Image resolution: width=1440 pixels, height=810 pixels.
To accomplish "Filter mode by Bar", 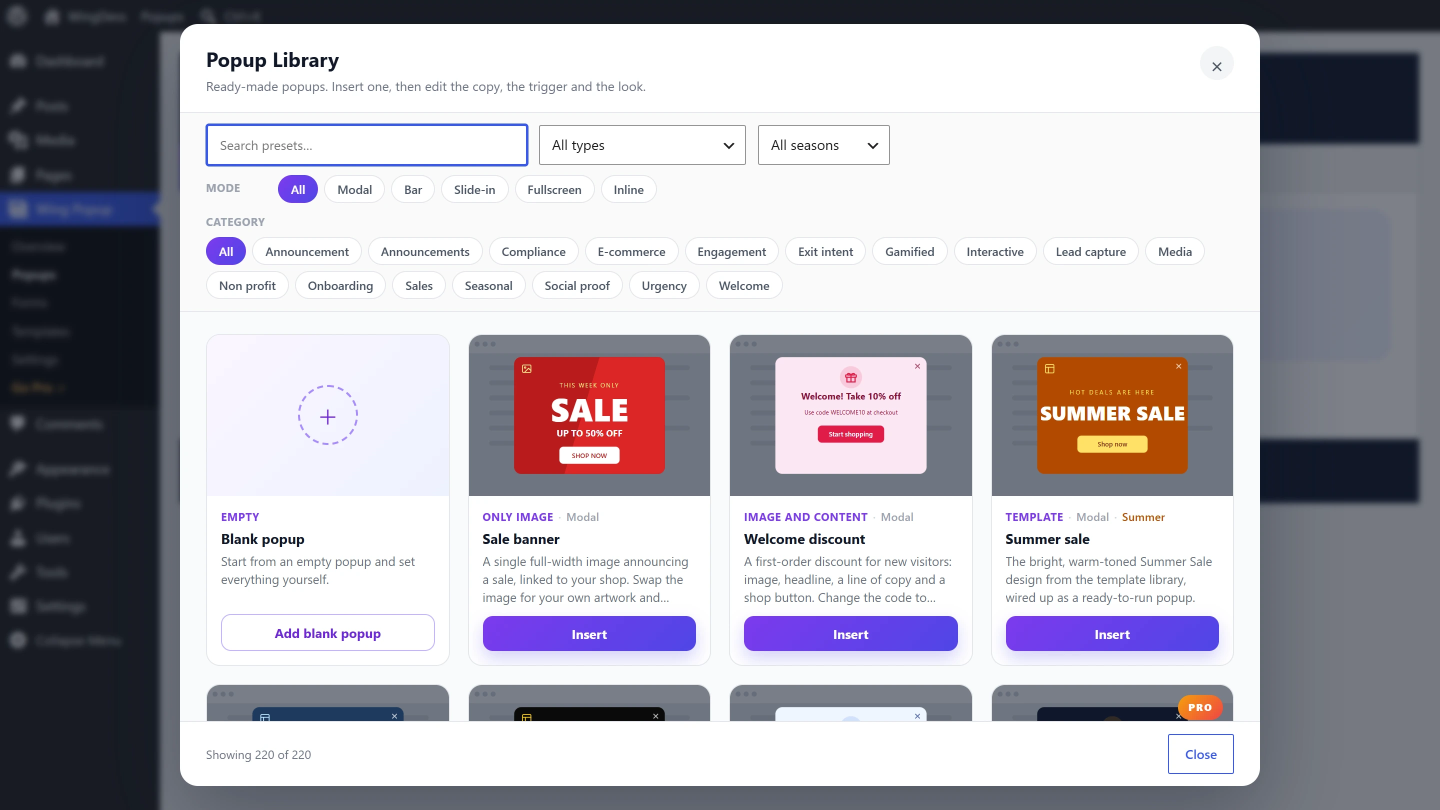I will point(413,189).
